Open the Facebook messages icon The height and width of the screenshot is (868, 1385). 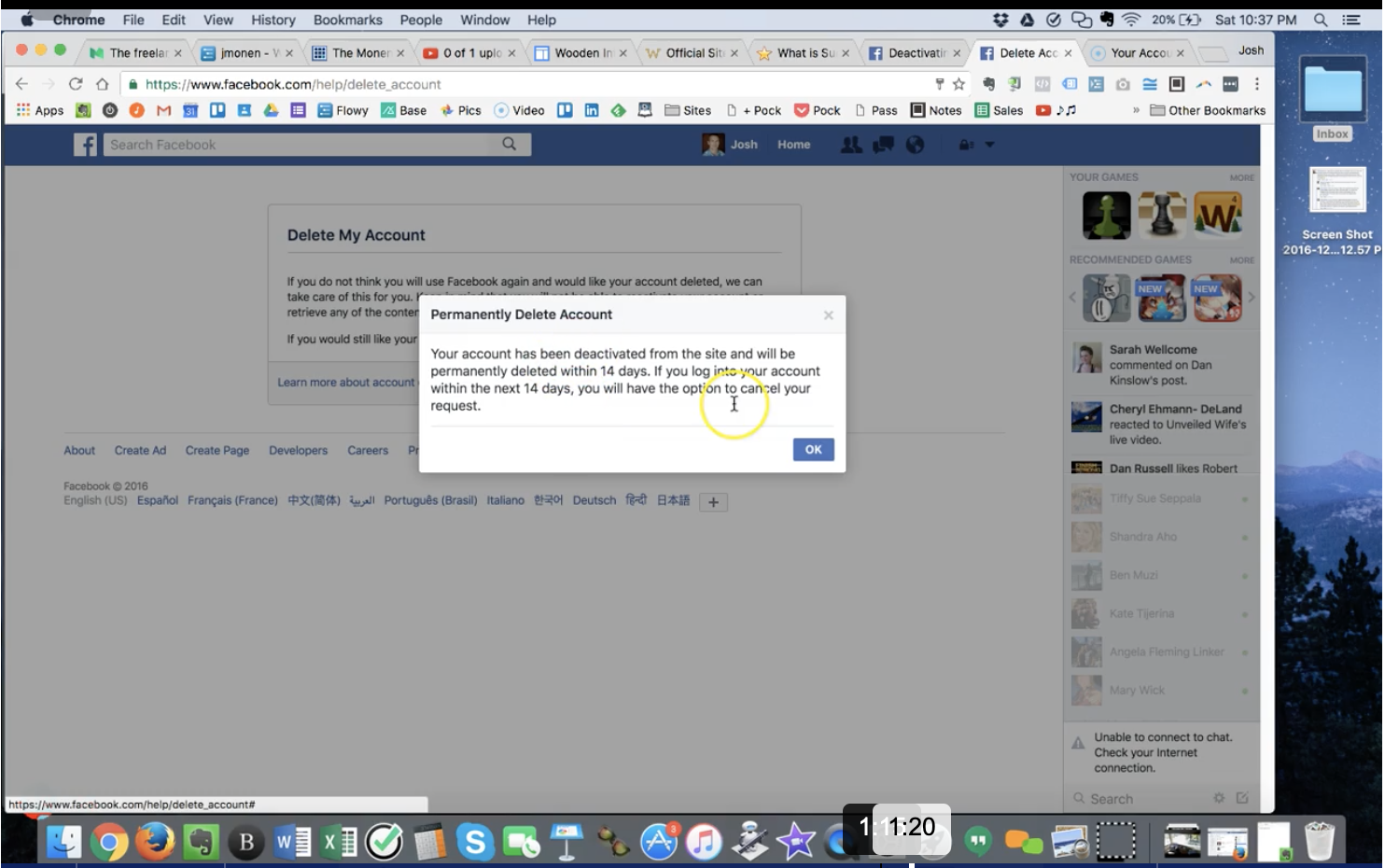[883, 145]
